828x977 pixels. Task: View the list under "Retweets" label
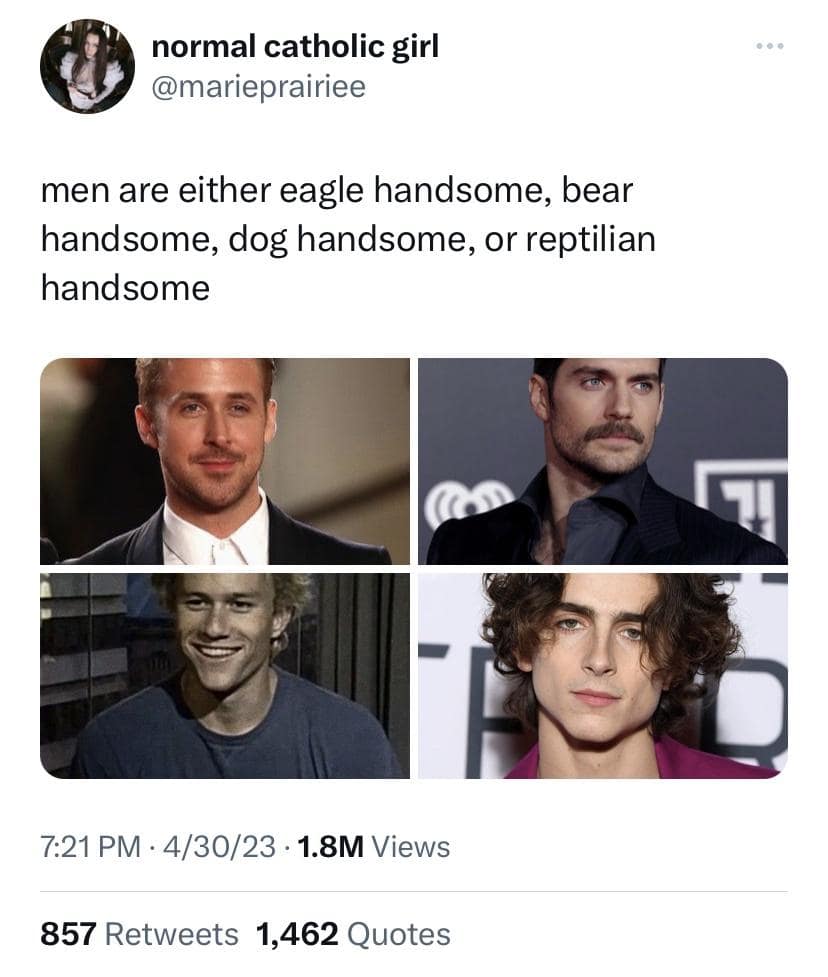(x=171, y=934)
